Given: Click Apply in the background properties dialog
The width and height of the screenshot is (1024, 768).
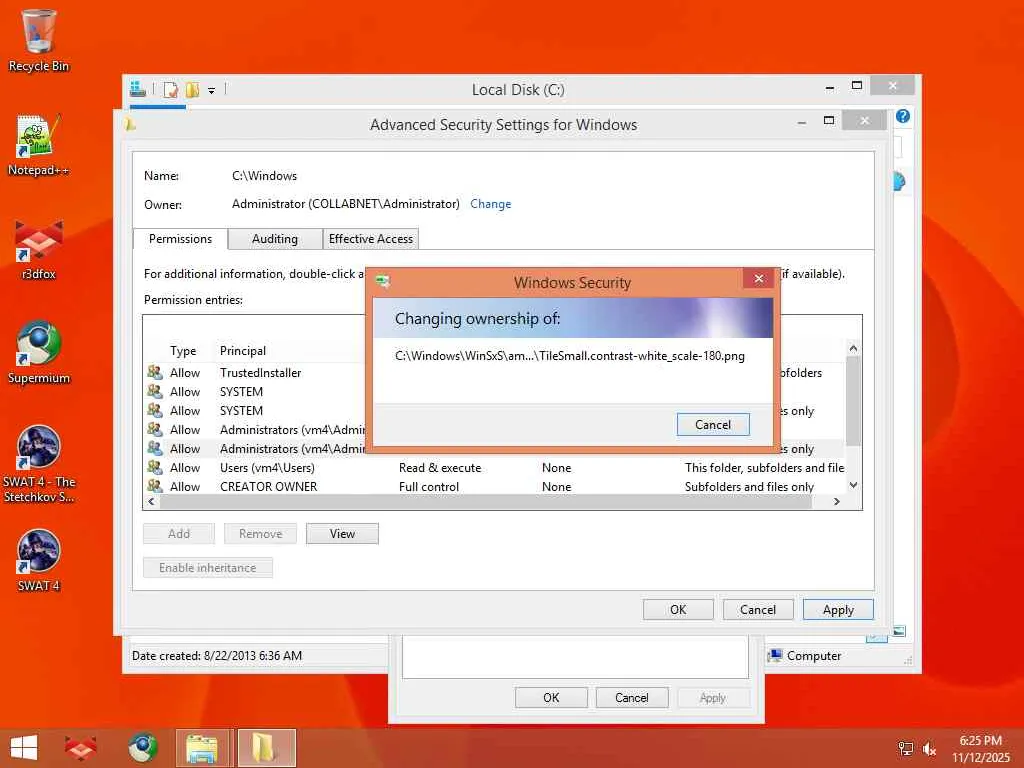Looking at the screenshot, I should coord(713,697).
